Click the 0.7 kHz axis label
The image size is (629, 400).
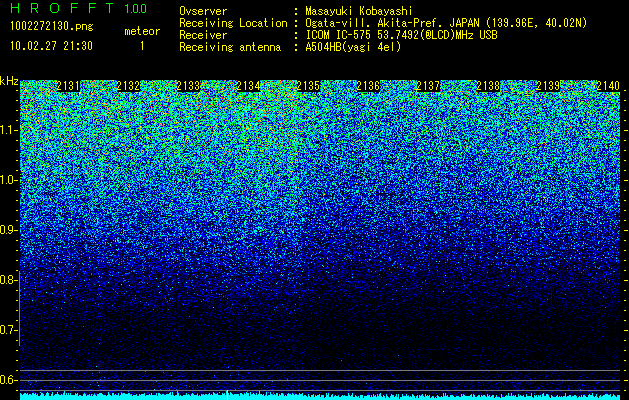click(9, 330)
